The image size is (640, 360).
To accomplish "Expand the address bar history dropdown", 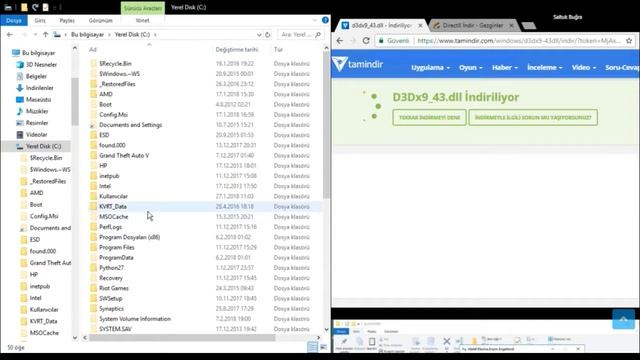I will pos(259,35).
